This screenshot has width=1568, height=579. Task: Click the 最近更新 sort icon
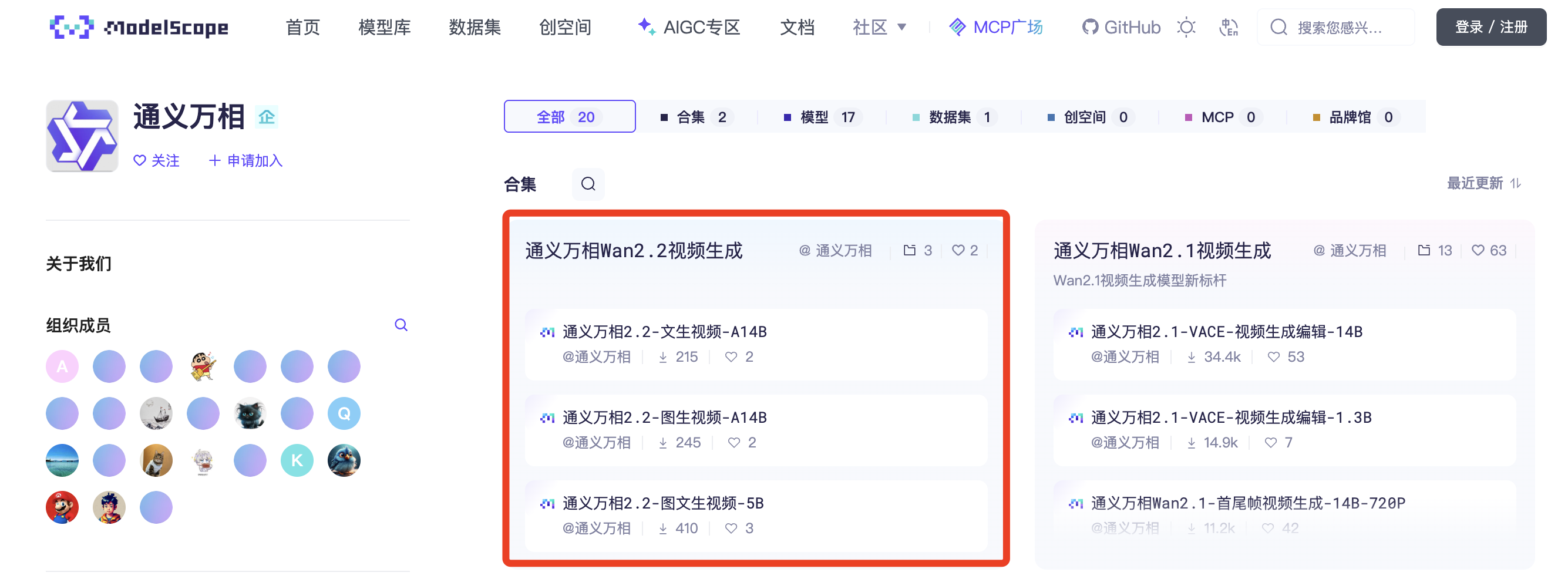point(1517,183)
